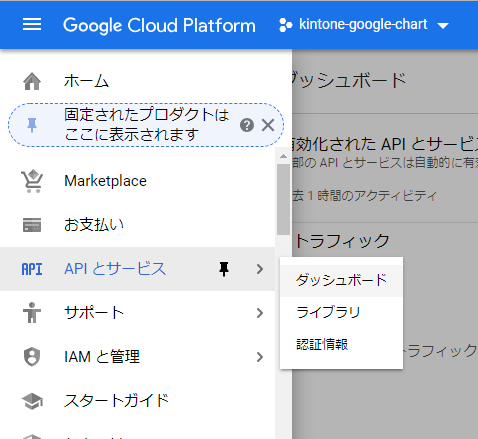Expand the サポート submenu chevron
Viewport: 478px width, 439px height.
[x=260, y=313]
